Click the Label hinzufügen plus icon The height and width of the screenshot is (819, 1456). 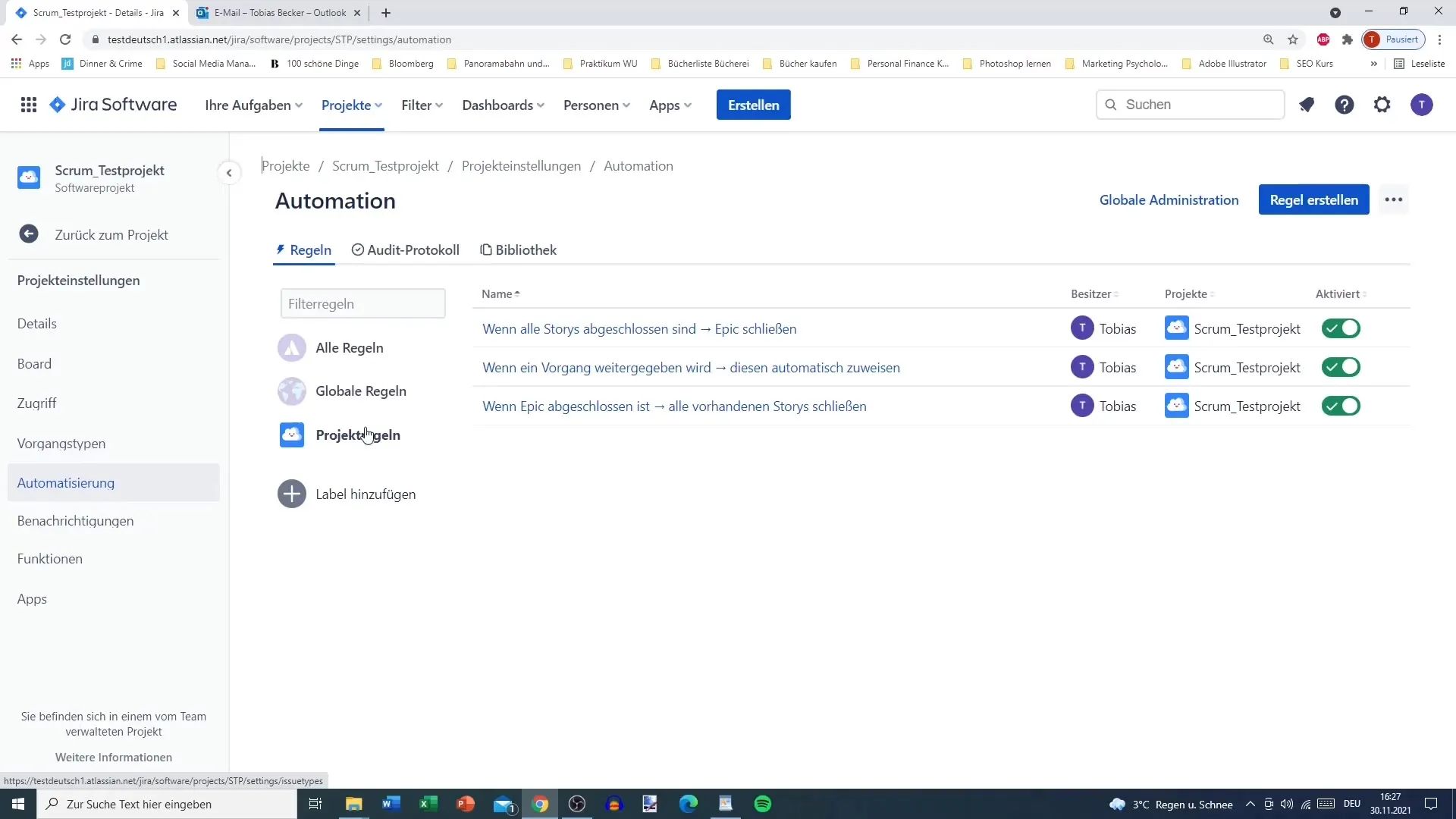click(292, 494)
